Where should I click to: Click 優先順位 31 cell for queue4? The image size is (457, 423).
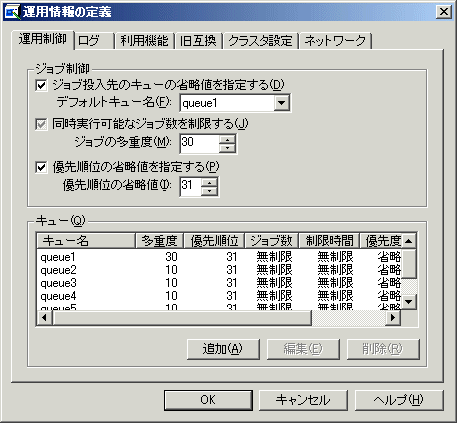pos(232,296)
